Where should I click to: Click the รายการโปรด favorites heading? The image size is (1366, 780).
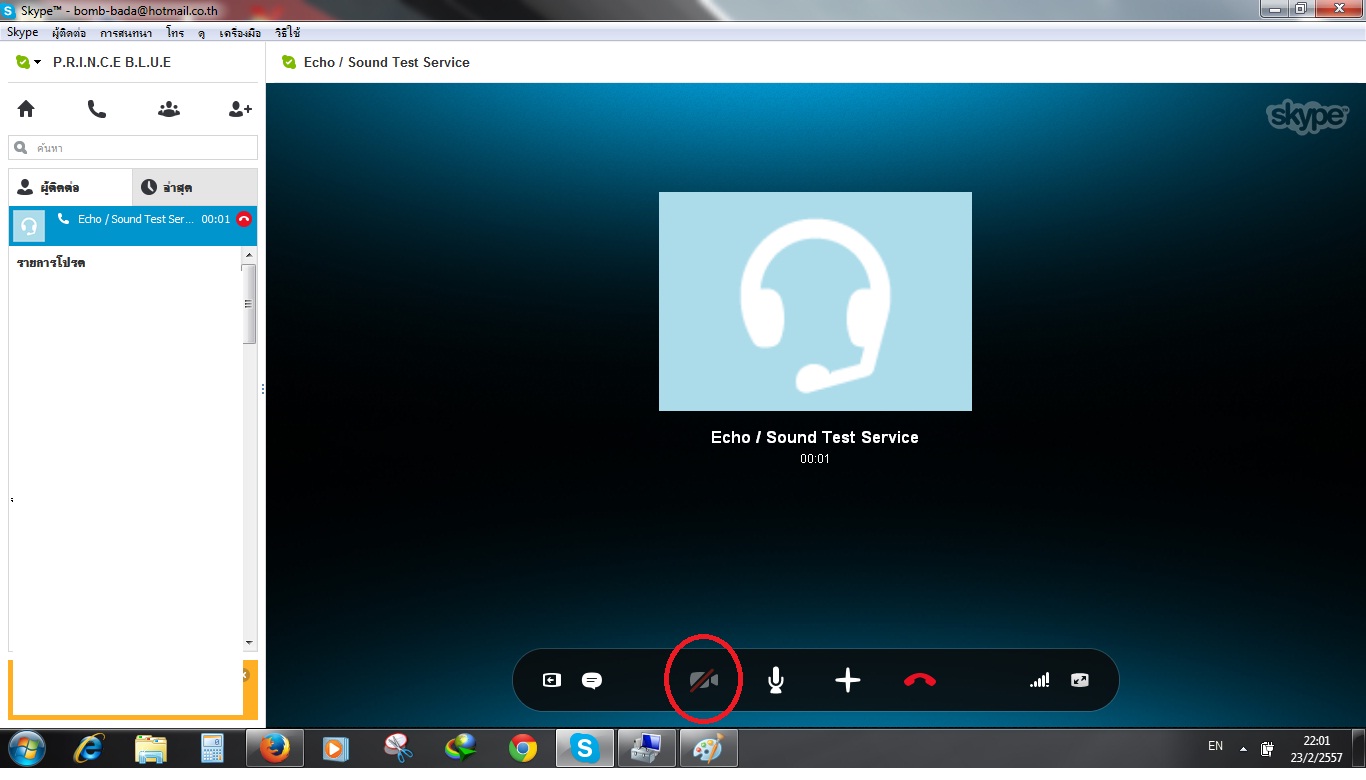[x=51, y=263]
